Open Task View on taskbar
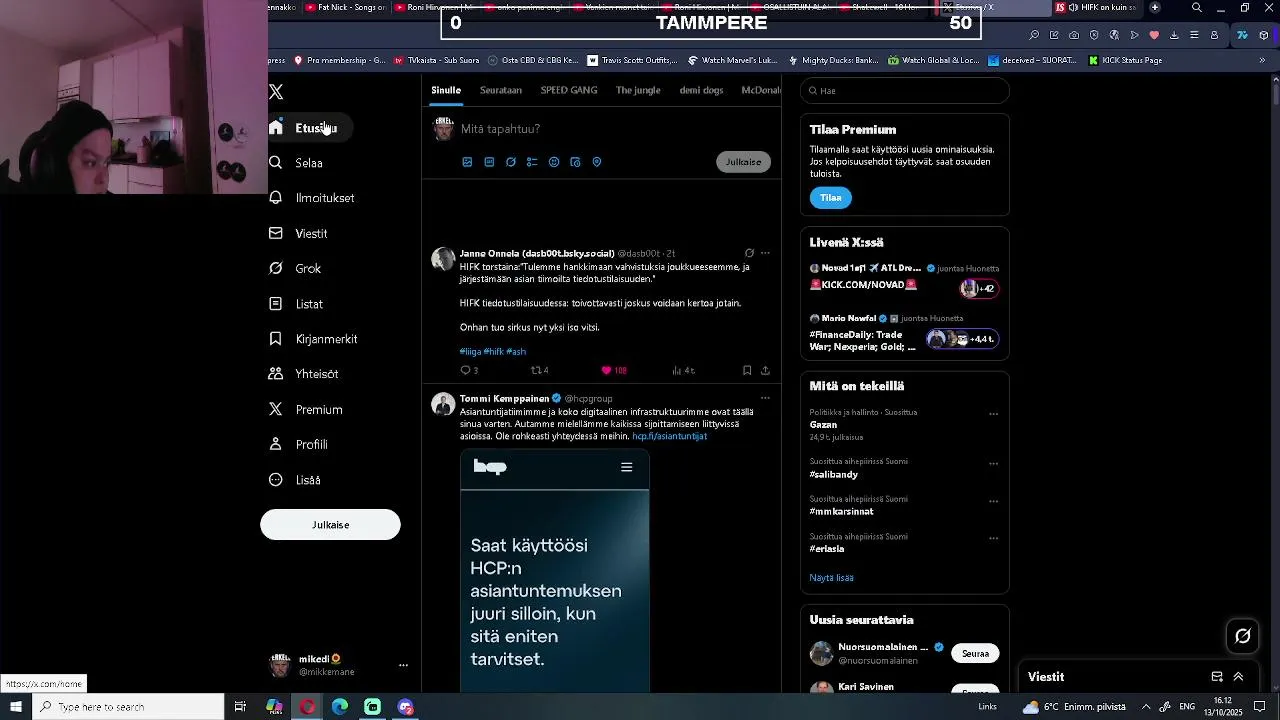The width and height of the screenshot is (1280, 720). coord(240,707)
